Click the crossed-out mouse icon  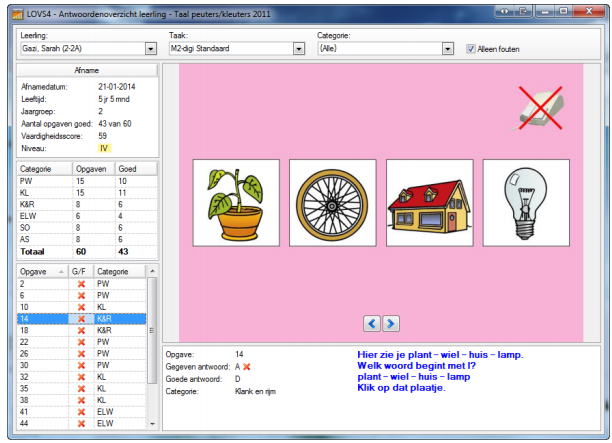540,108
